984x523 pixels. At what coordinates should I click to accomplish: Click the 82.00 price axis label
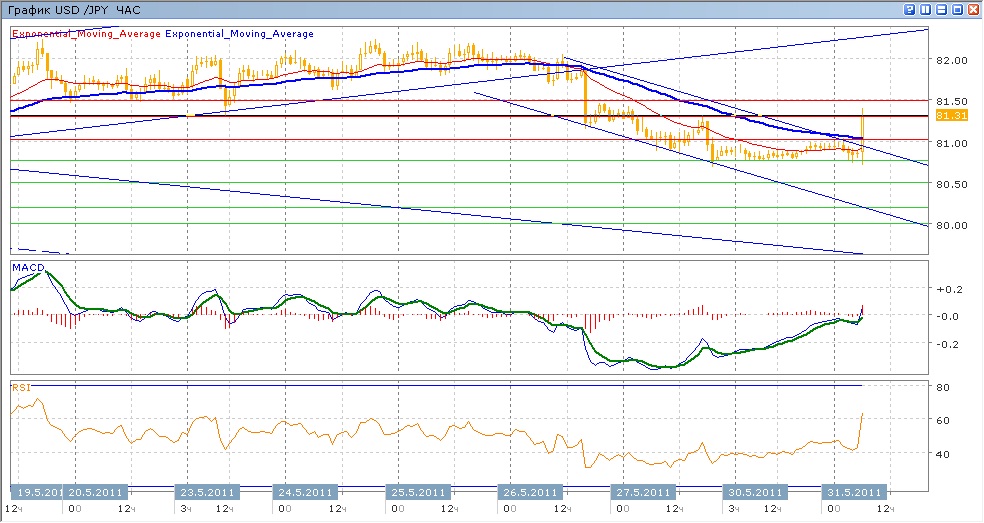point(951,60)
